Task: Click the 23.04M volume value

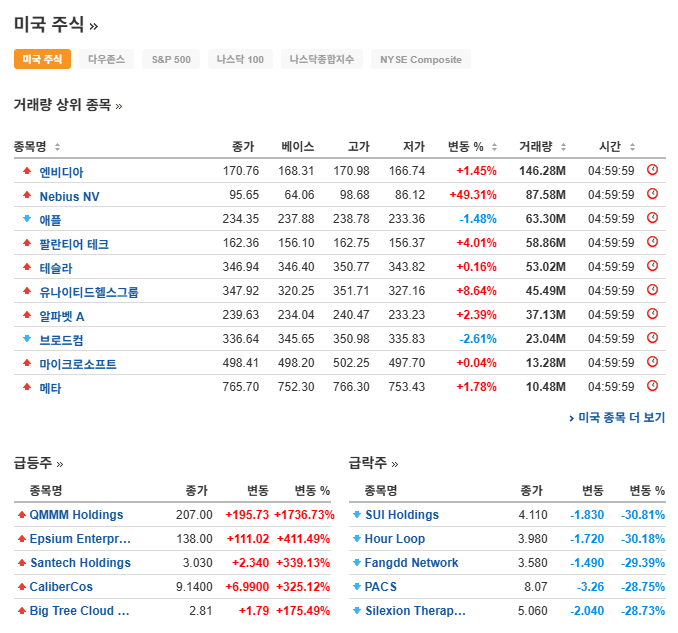Action: click(546, 339)
